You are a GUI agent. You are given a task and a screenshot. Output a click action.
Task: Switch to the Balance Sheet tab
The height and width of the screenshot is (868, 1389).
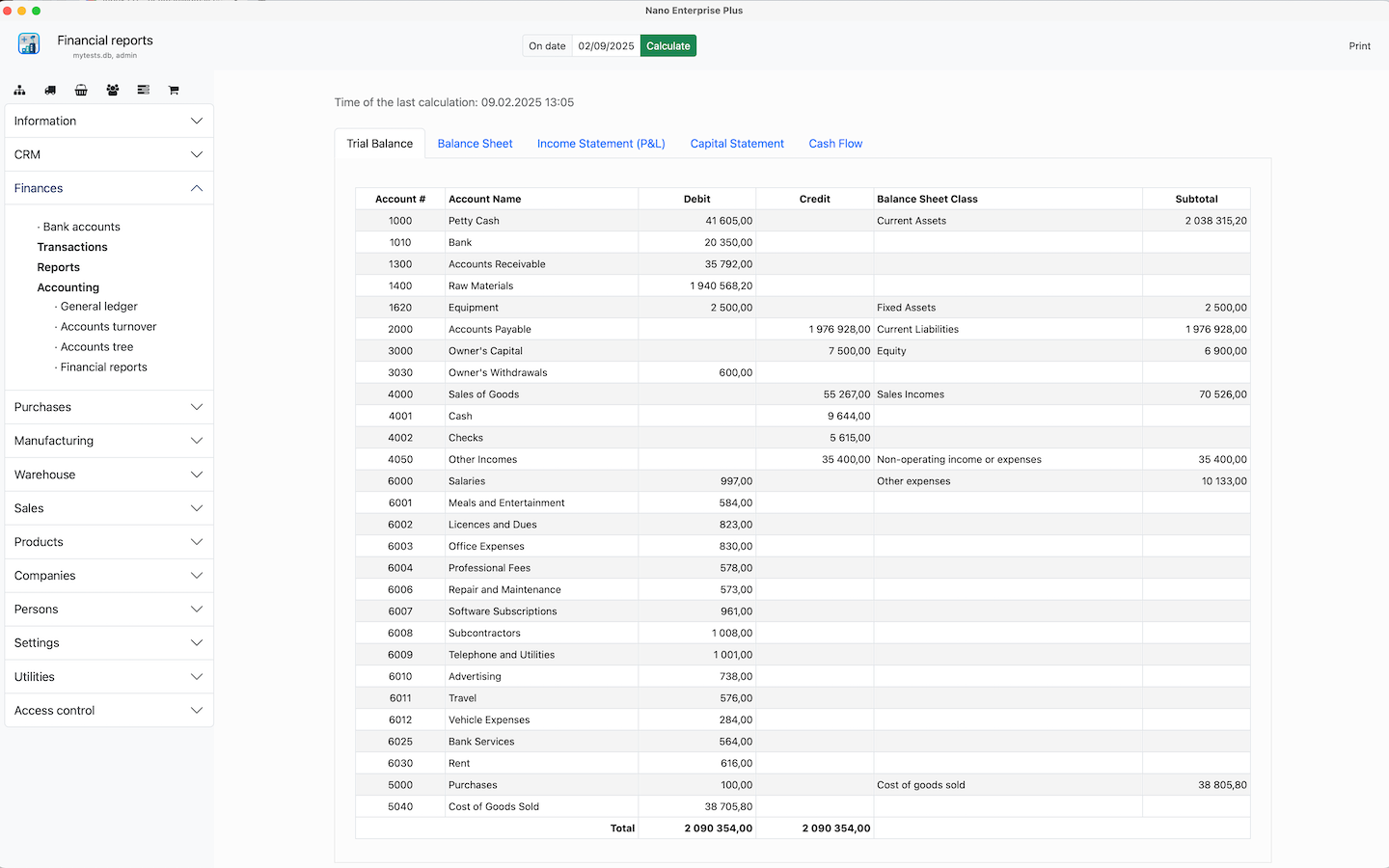[475, 144]
